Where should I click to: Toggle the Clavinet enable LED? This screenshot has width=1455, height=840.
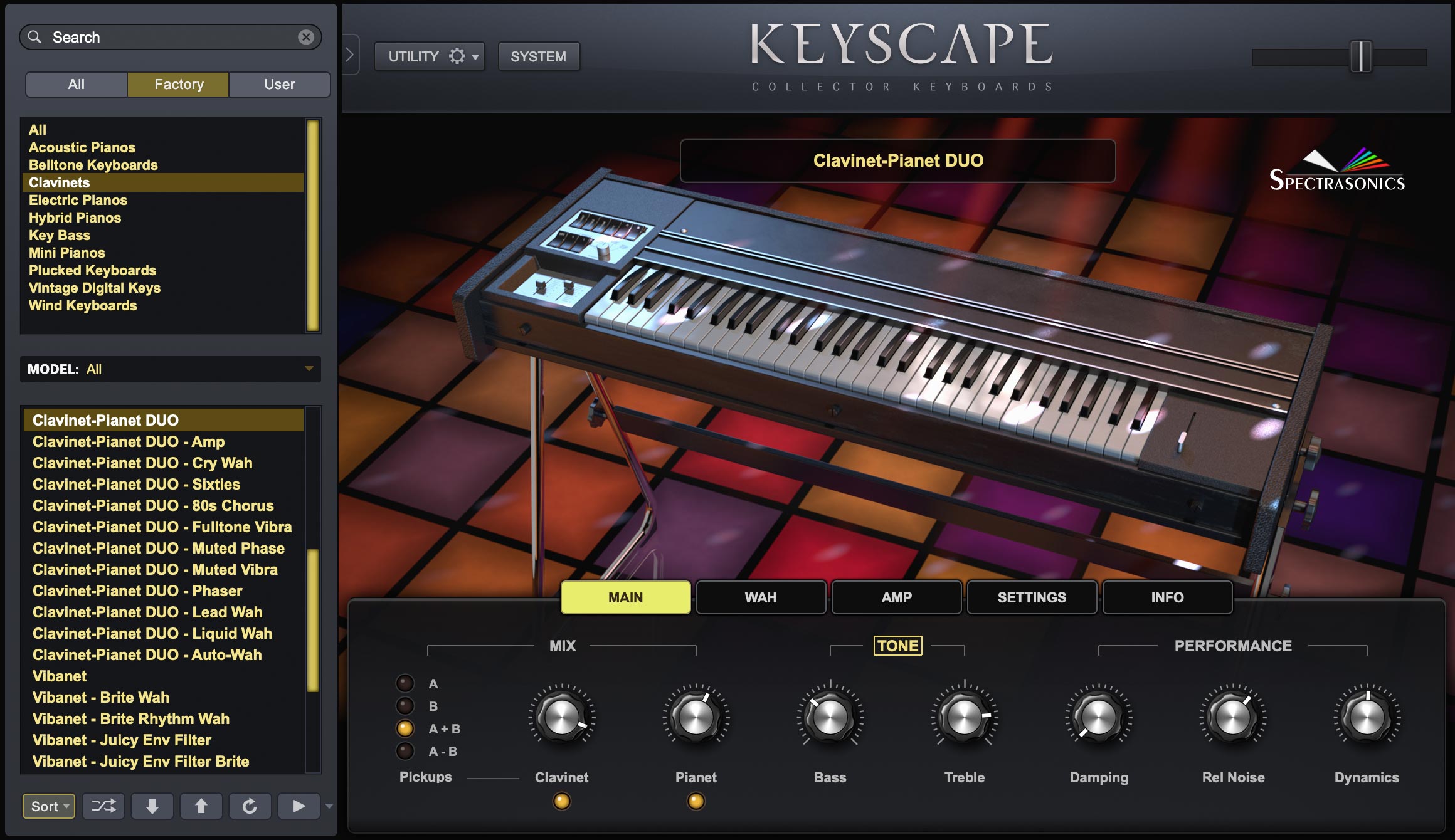562,801
